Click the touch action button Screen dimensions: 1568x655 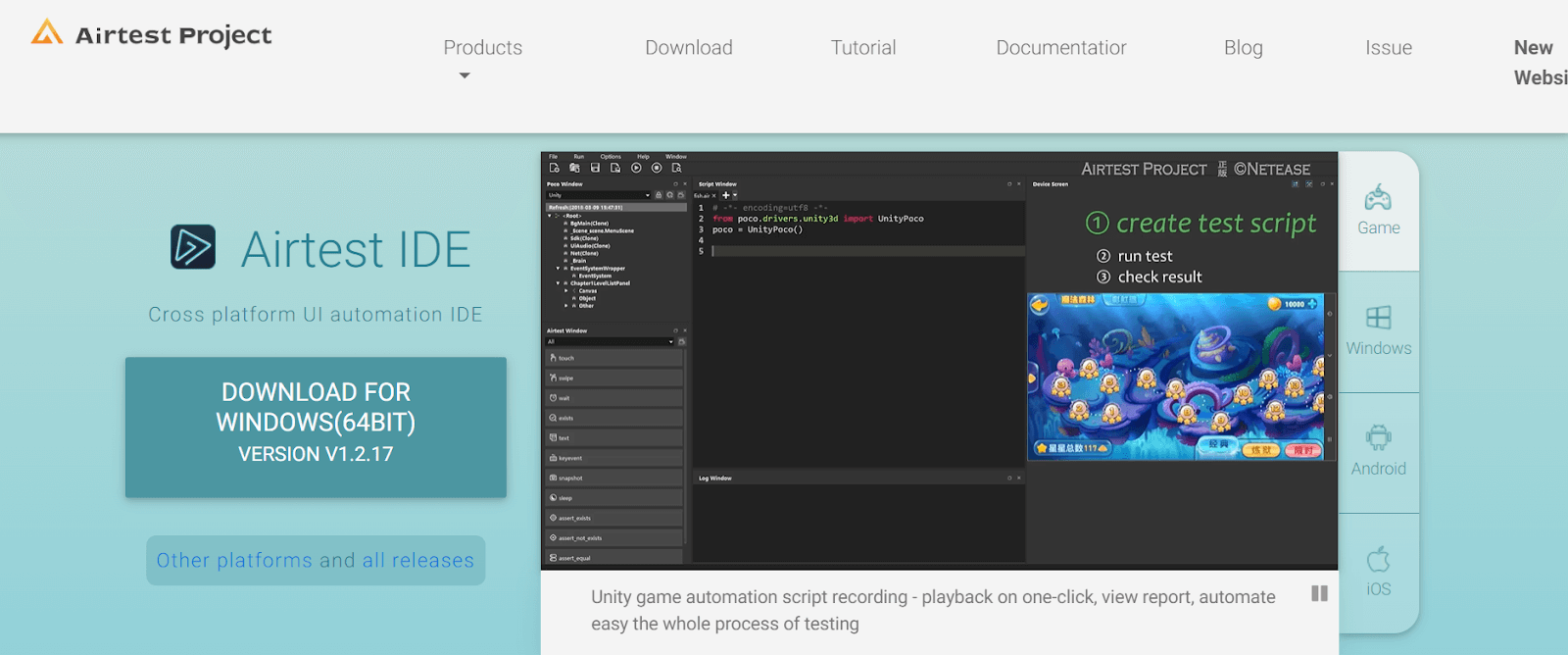tap(613, 358)
